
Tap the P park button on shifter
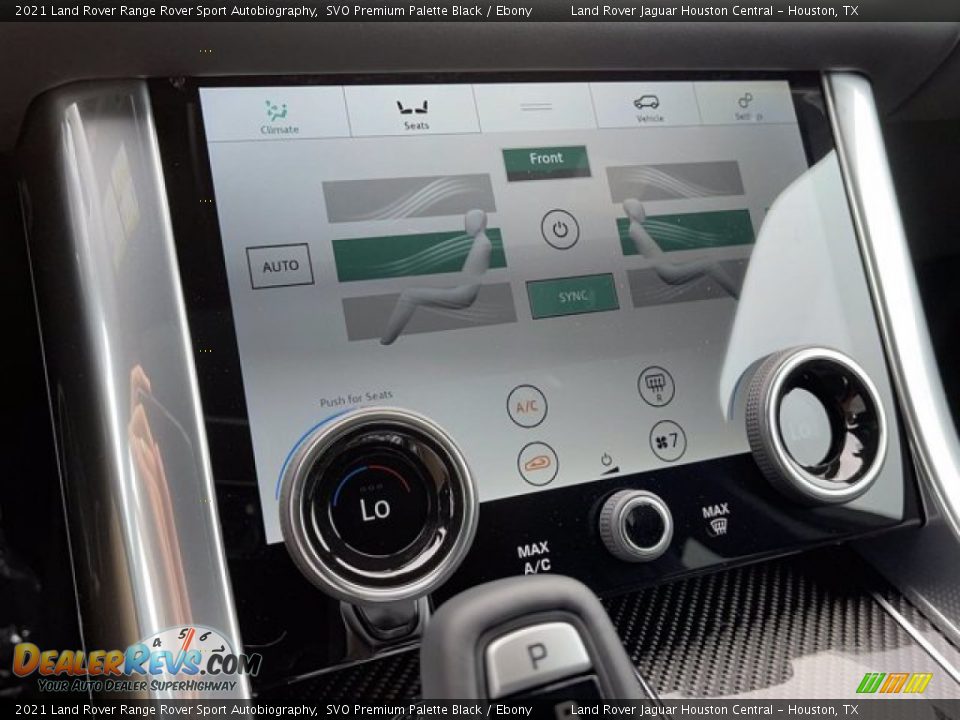(538, 656)
